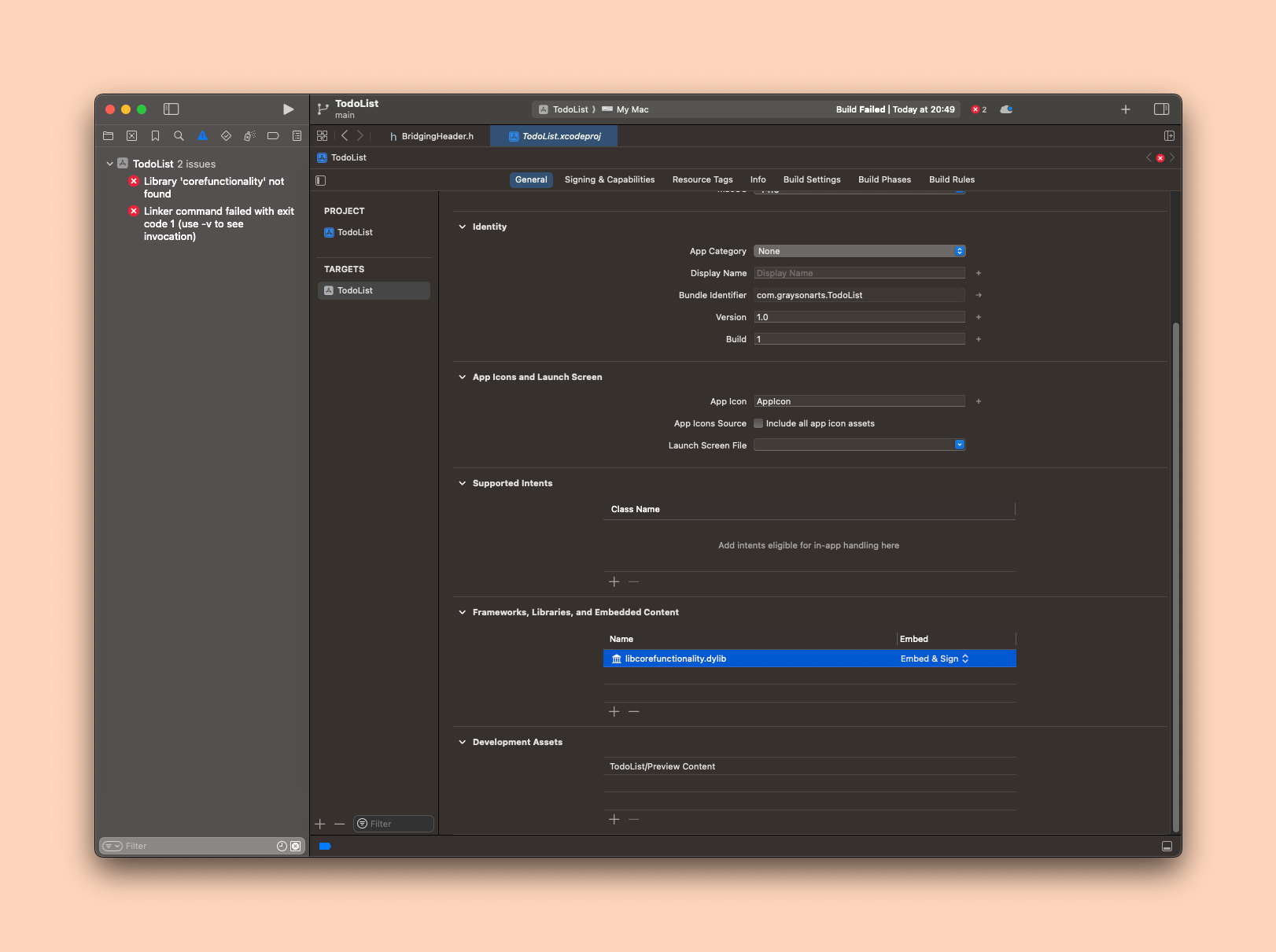
Task: Toggle the left navigator sidebar icon
Action: (x=171, y=109)
